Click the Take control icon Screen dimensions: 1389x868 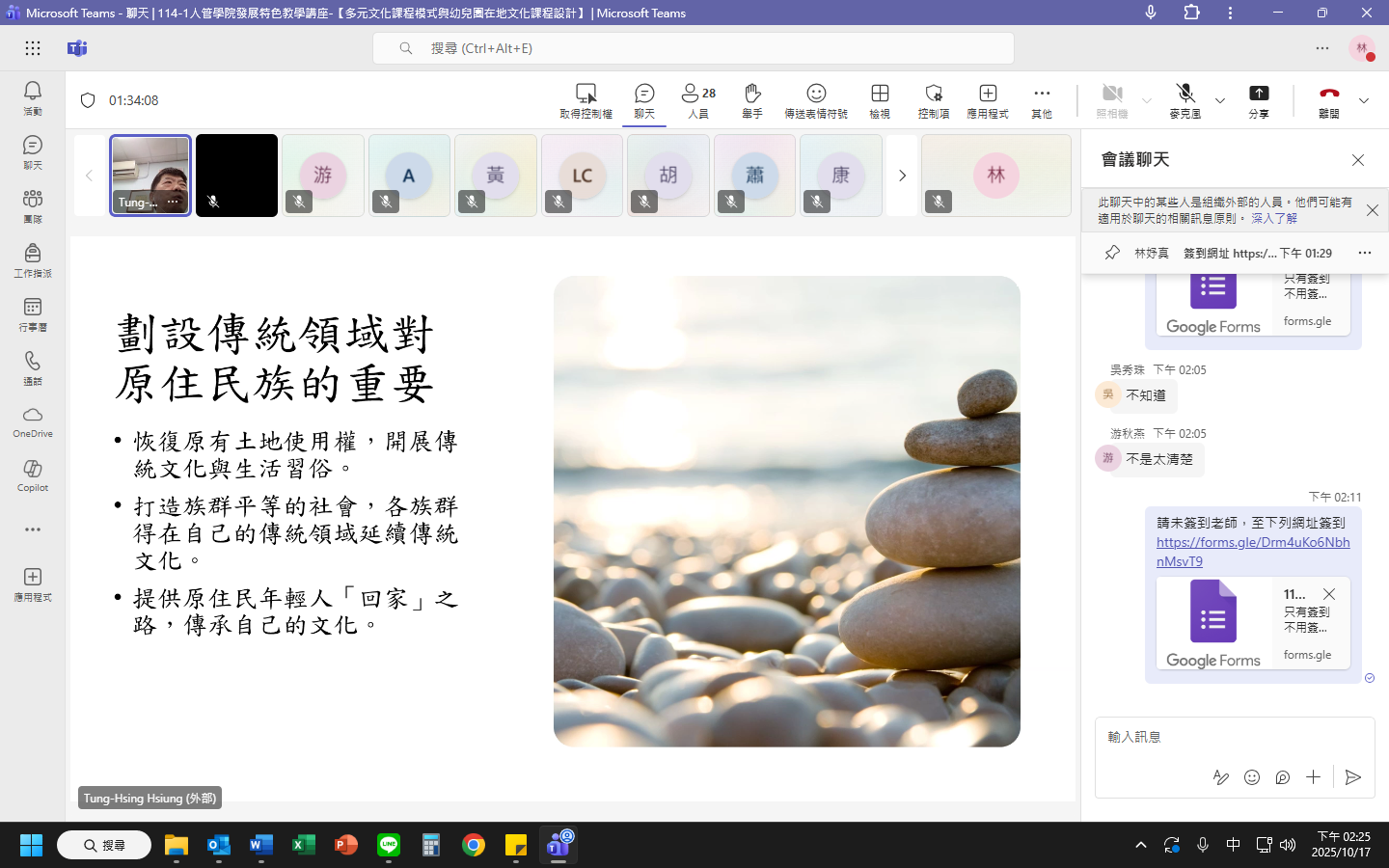click(x=586, y=99)
